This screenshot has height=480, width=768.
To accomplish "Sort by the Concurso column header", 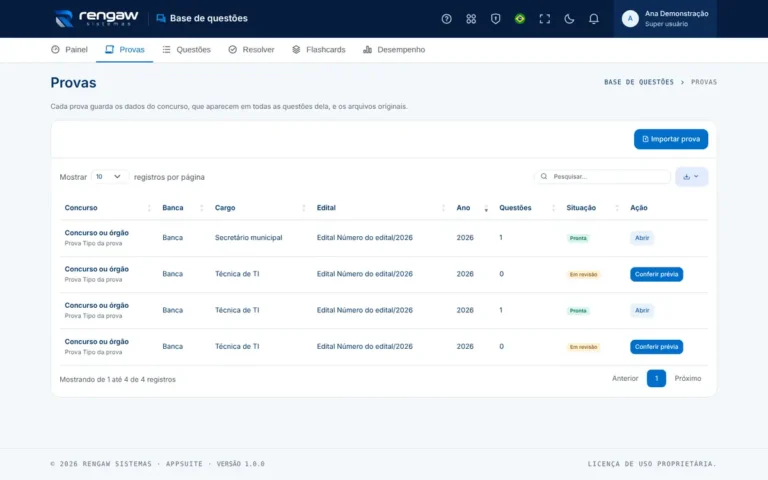I will pyautogui.click(x=107, y=208).
